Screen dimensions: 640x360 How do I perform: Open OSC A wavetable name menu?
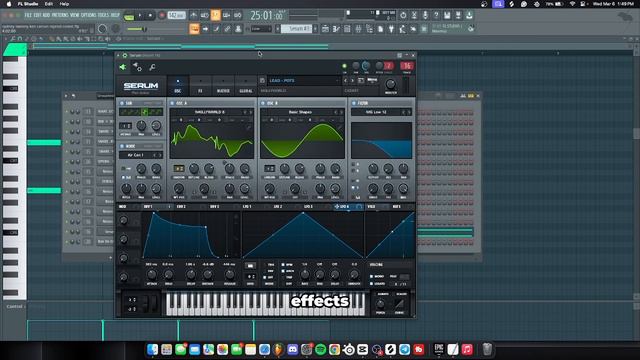209,112
